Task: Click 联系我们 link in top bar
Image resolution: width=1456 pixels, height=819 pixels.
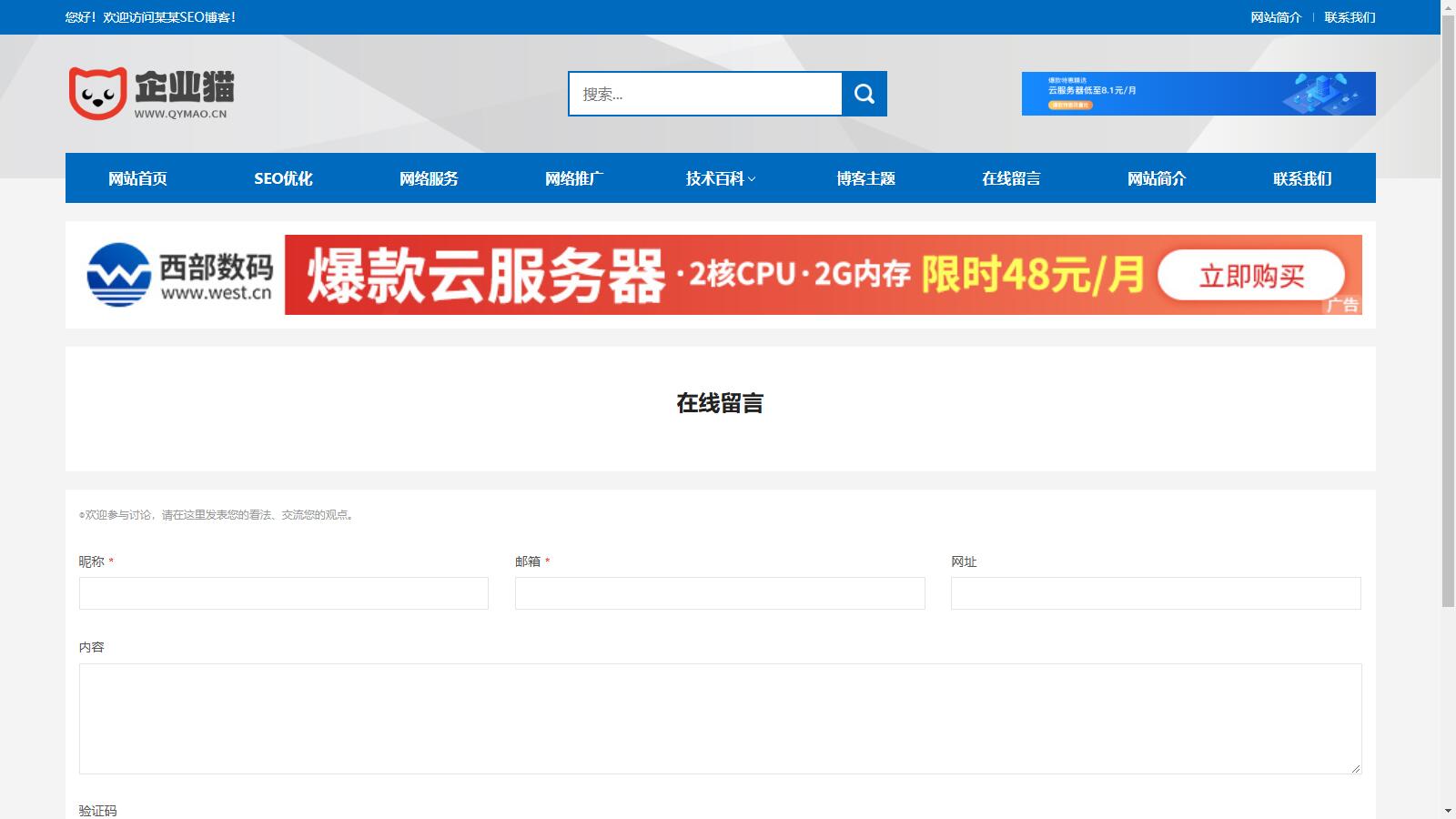Action: [x=1350, y=17]
